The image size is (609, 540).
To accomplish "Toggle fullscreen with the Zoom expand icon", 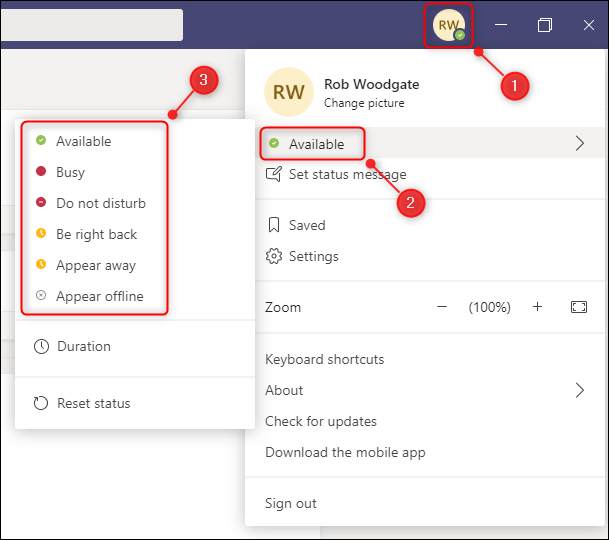I will (579, 308).
